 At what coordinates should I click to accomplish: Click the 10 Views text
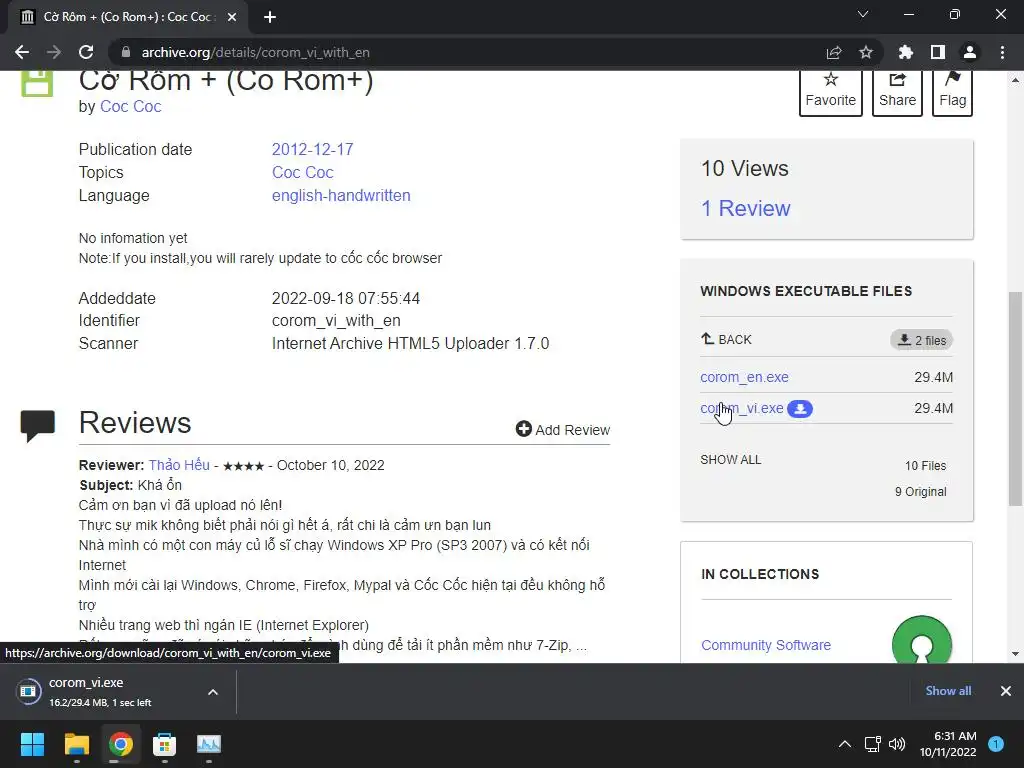tap(744, 168)
